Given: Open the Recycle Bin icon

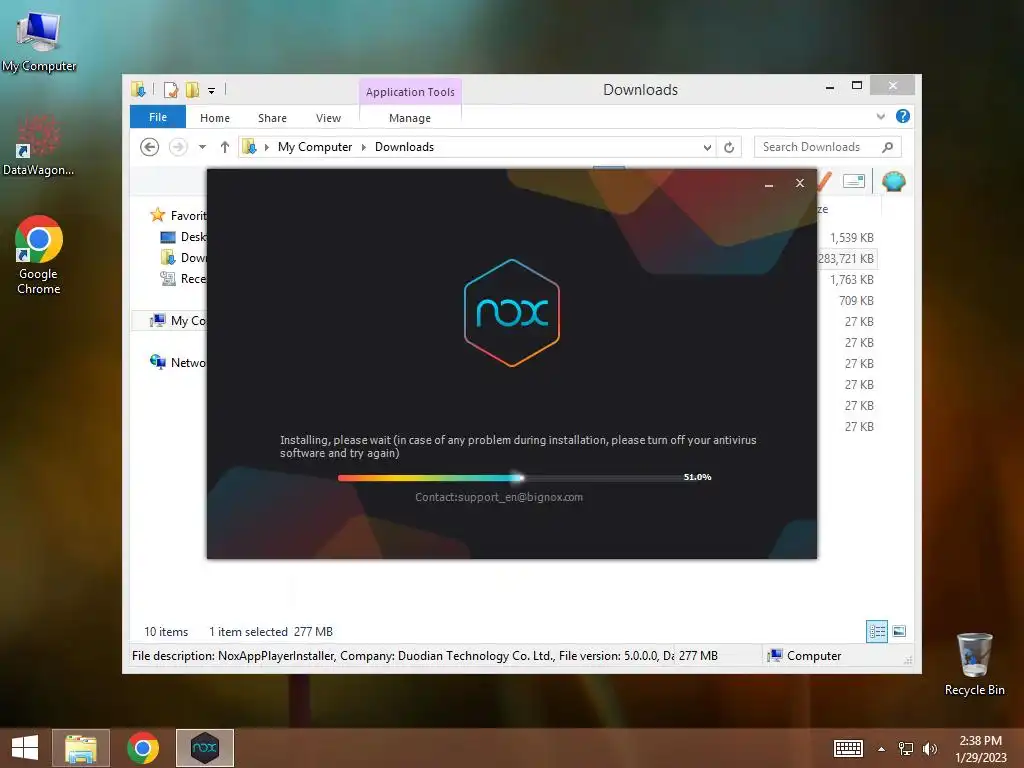Looking at the screenshot, I should click(974, 665).
